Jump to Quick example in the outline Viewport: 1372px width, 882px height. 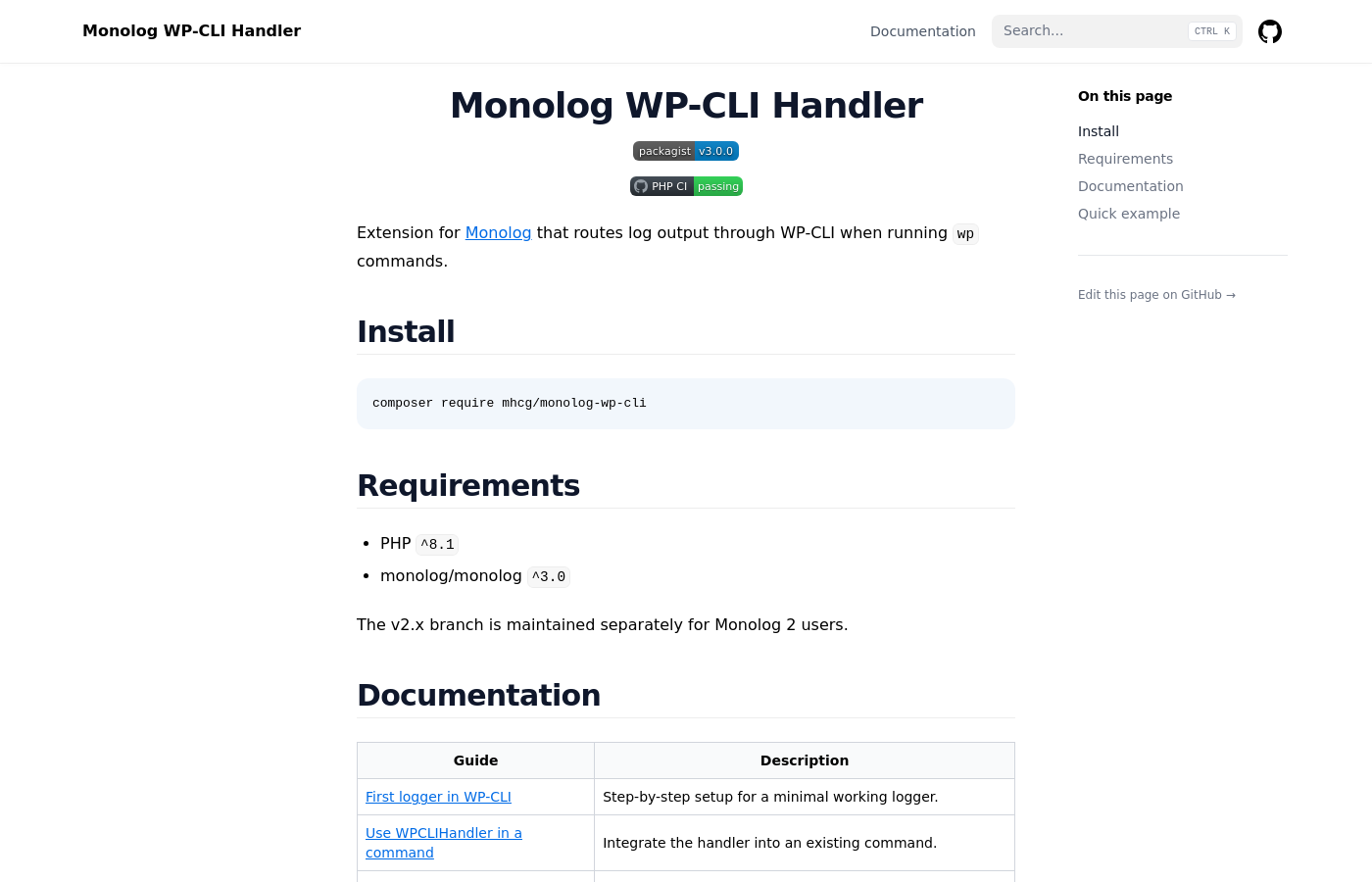(x=1129, y=214)
